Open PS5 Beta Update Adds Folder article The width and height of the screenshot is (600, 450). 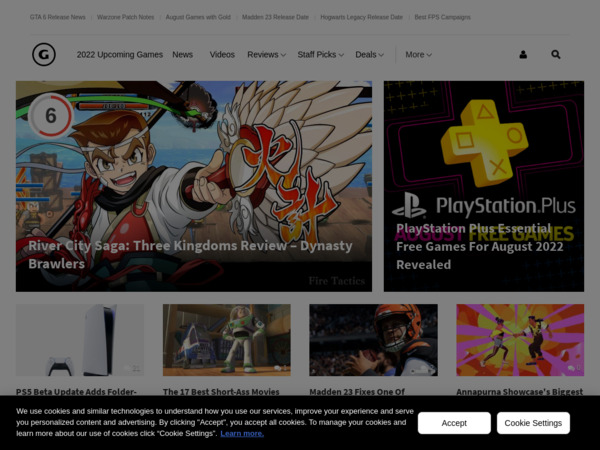click(76, 391)
